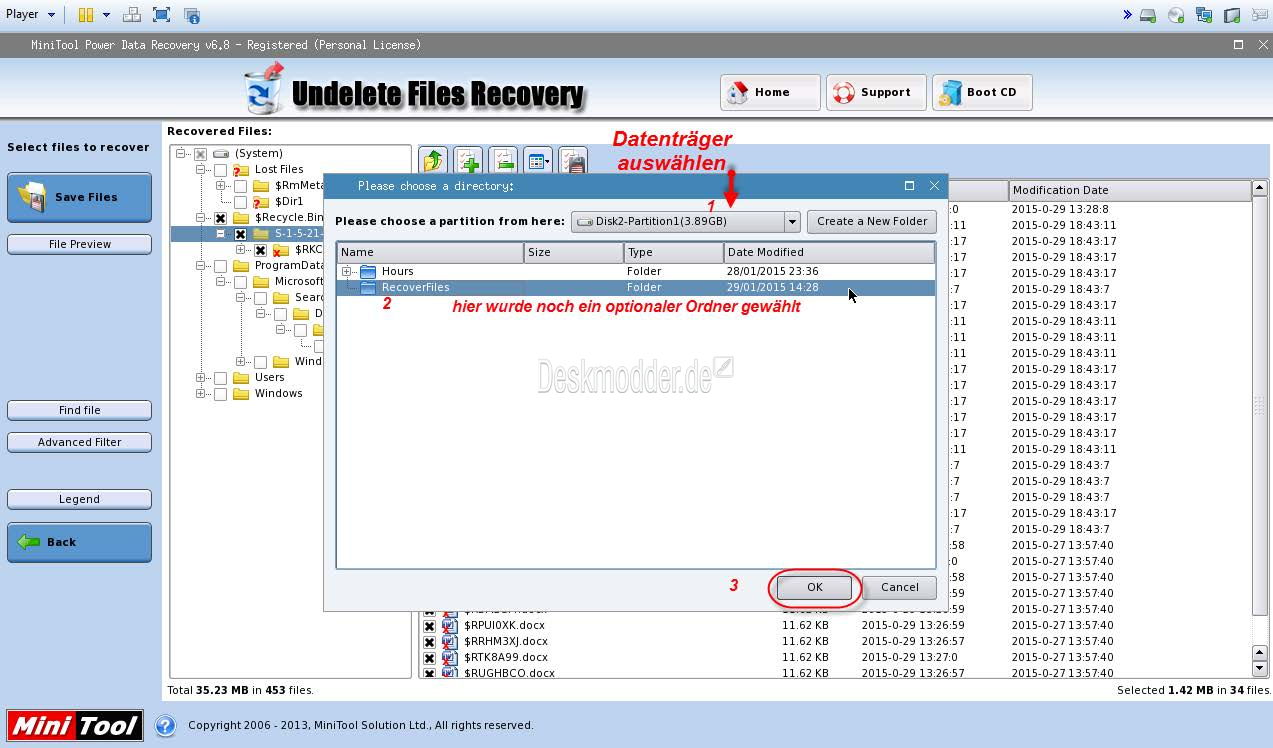This screenshot has height=748, width=1273.
Task: Sort dialog list by Date Modified column
Action: tap(829, 252)
